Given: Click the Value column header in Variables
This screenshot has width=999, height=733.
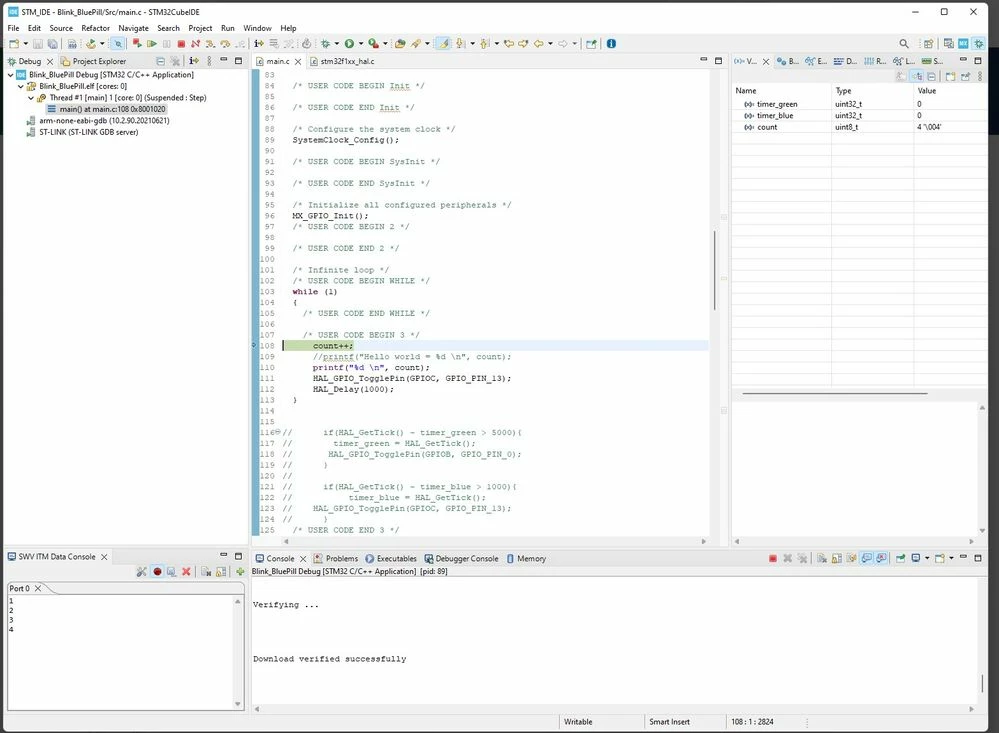Looking at the screenshot, I should (949, 91).
